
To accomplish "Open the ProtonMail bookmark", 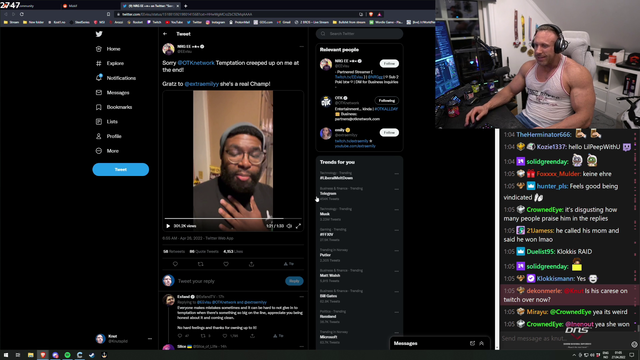I will [x=240, y=22].
